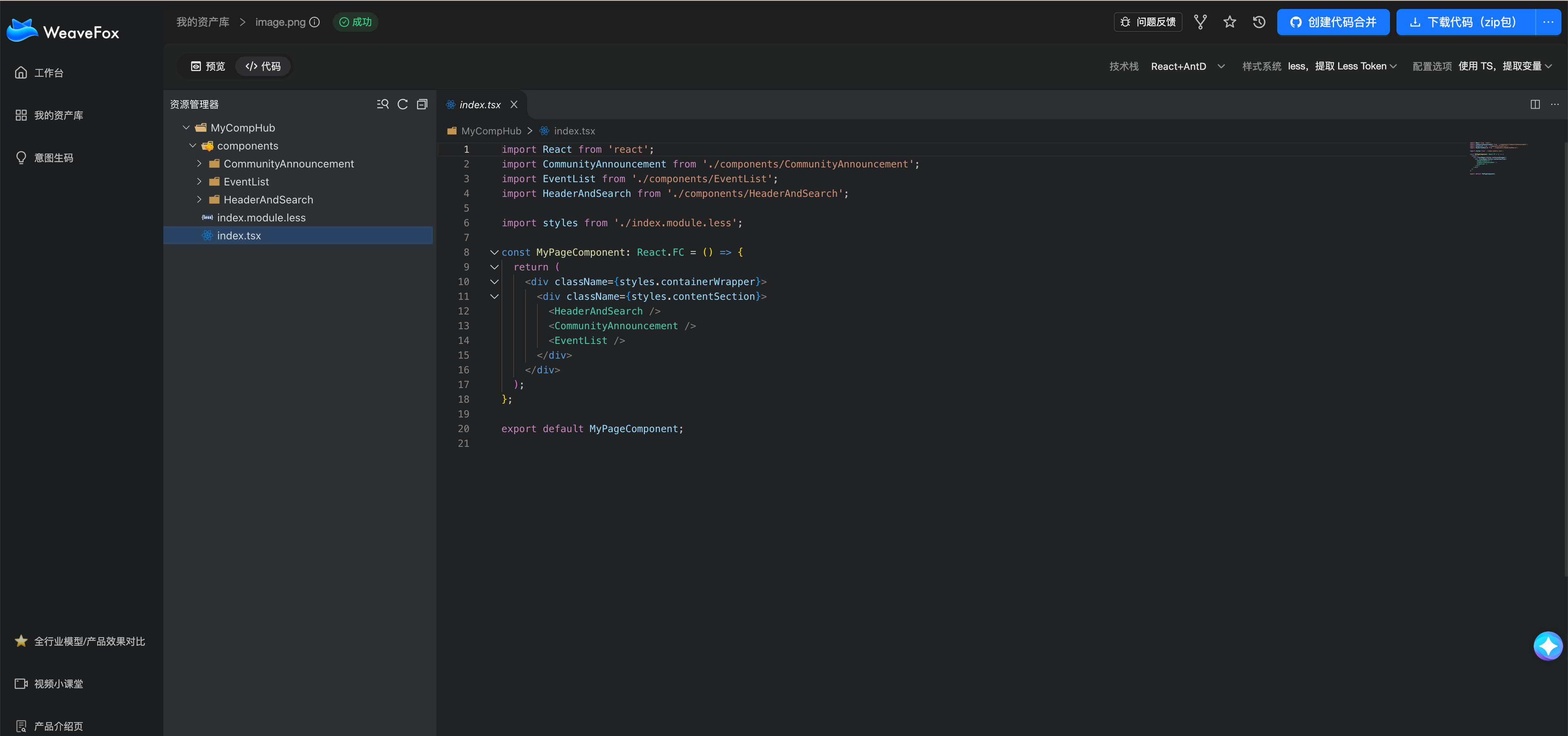The image size is (1568, 736).
Task: Split the editor with the layout icon
Action: (1535, 104)
